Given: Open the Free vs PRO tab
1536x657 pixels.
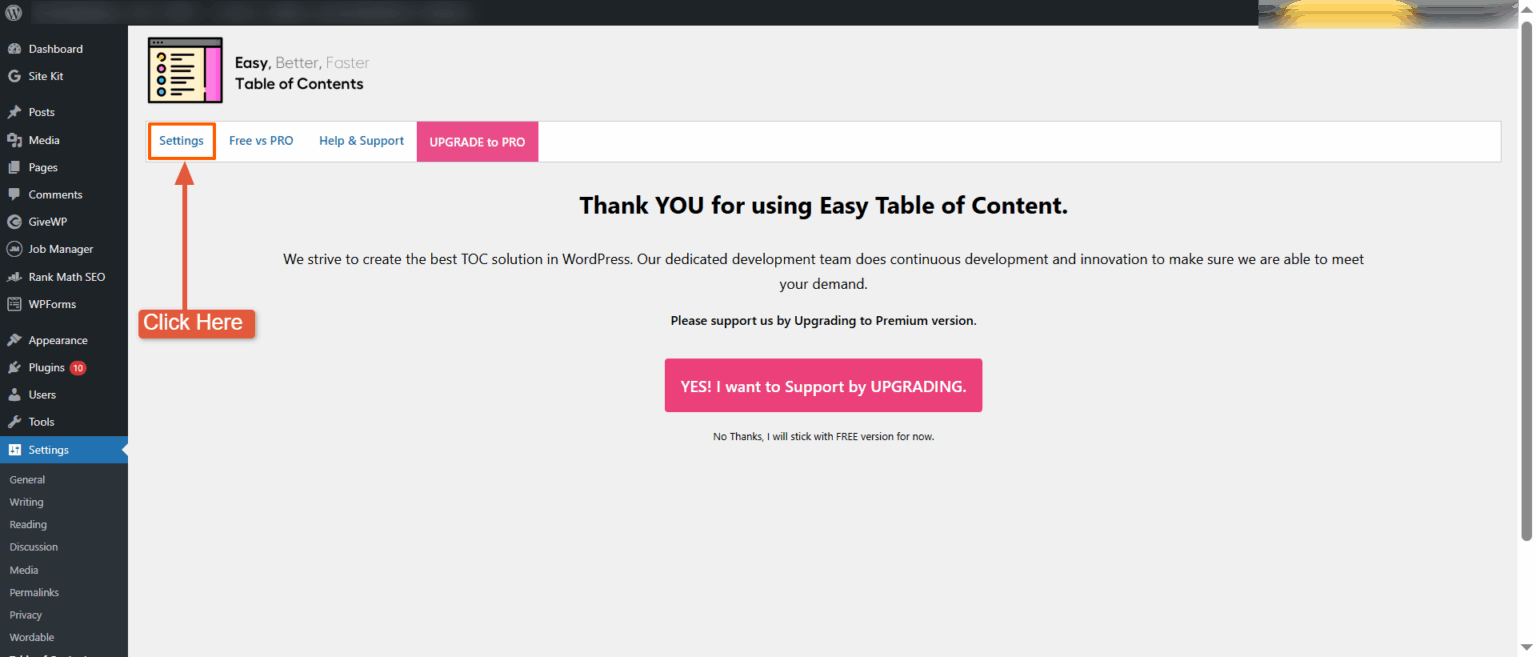Looking at the screenshot, I should pyautogui.click(x=261, y=141).
